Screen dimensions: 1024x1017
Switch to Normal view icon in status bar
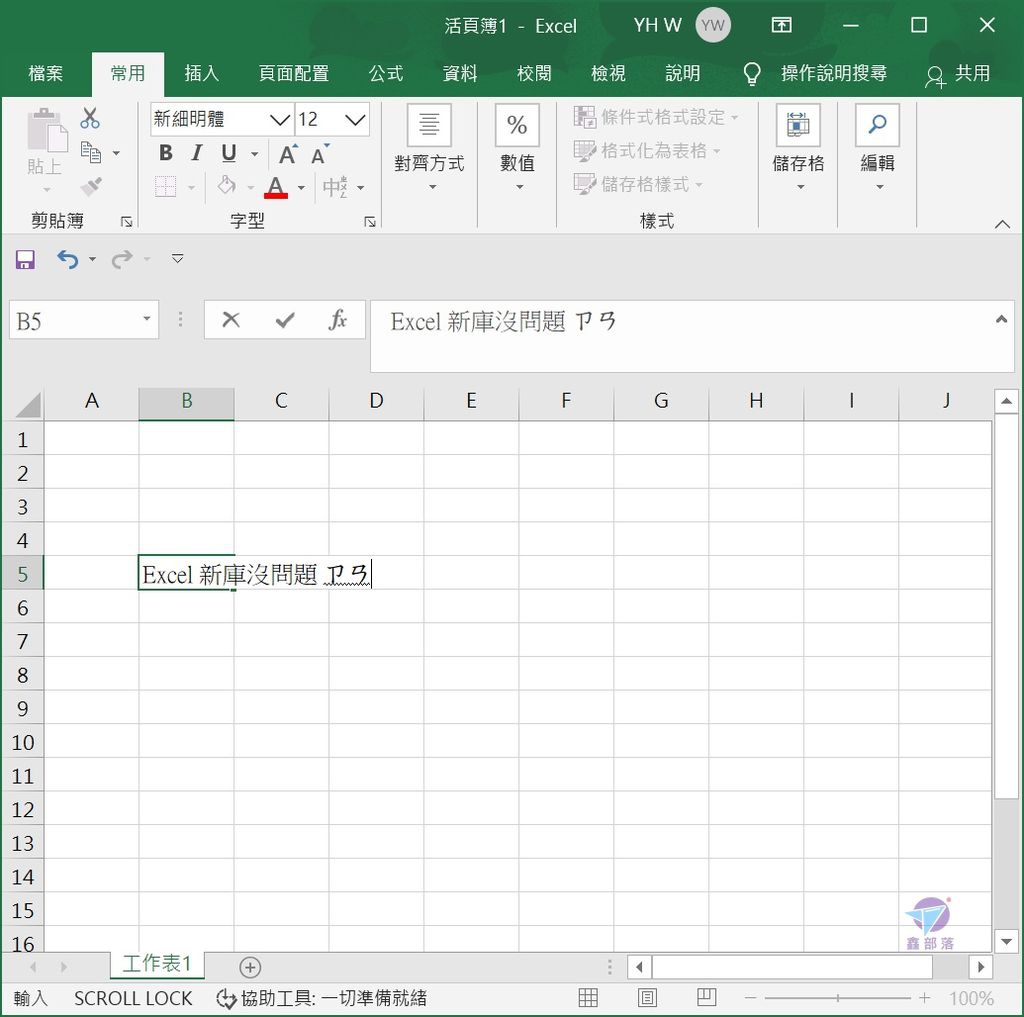point(588,997)
